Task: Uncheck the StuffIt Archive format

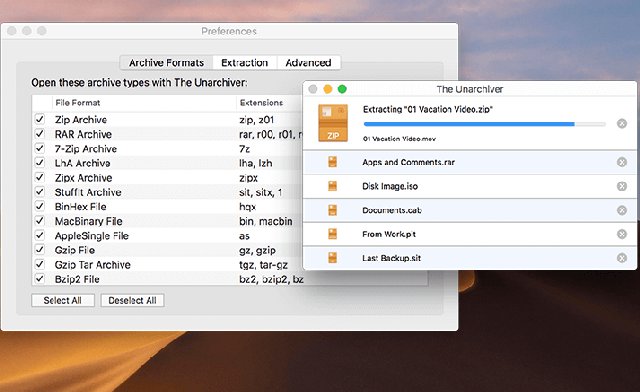Action: pos(40,192)
